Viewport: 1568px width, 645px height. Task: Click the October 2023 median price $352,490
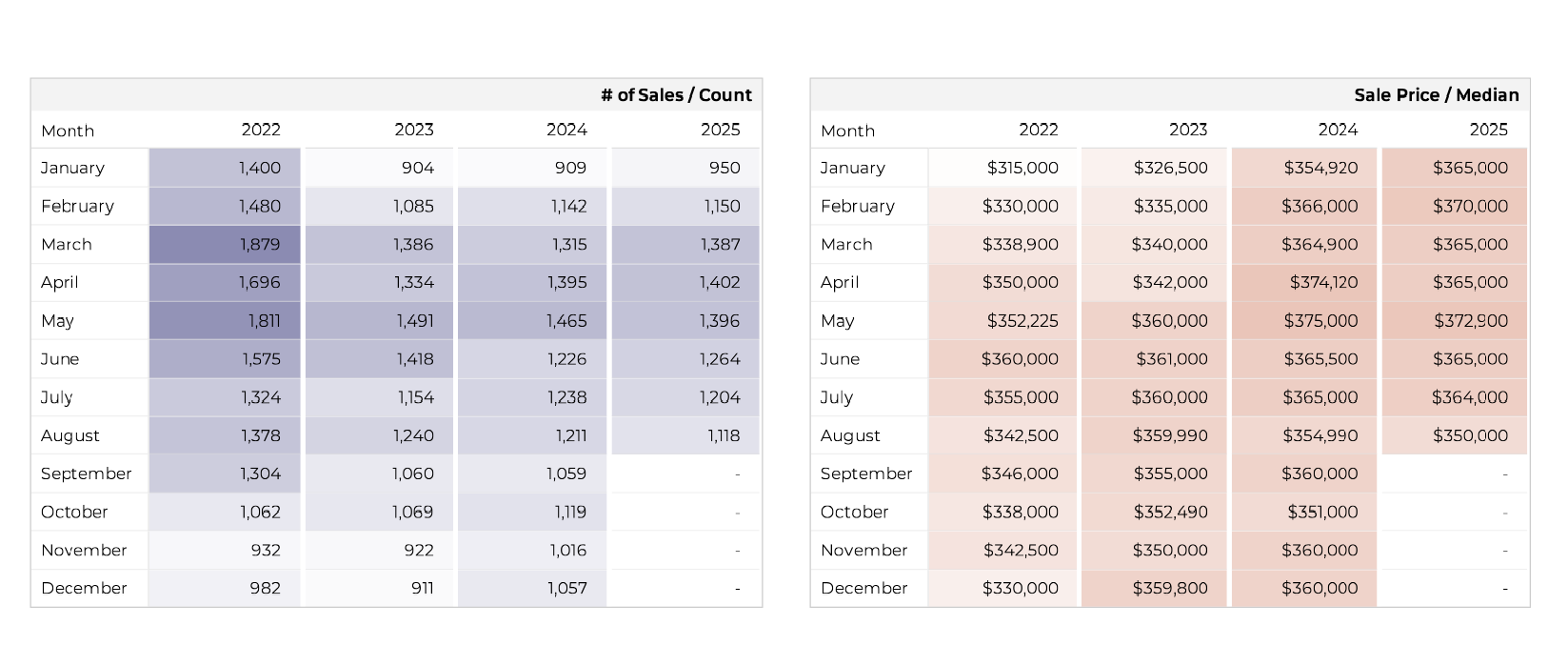[x=1154, y=512]
